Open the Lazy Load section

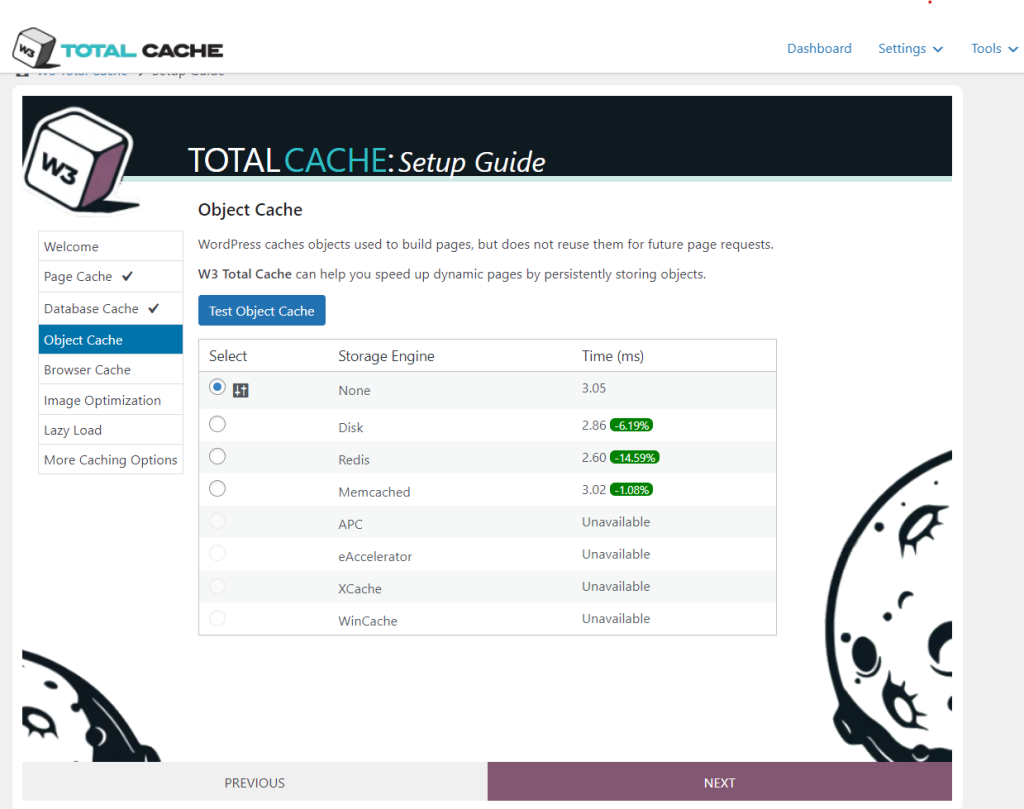[72, 430]
